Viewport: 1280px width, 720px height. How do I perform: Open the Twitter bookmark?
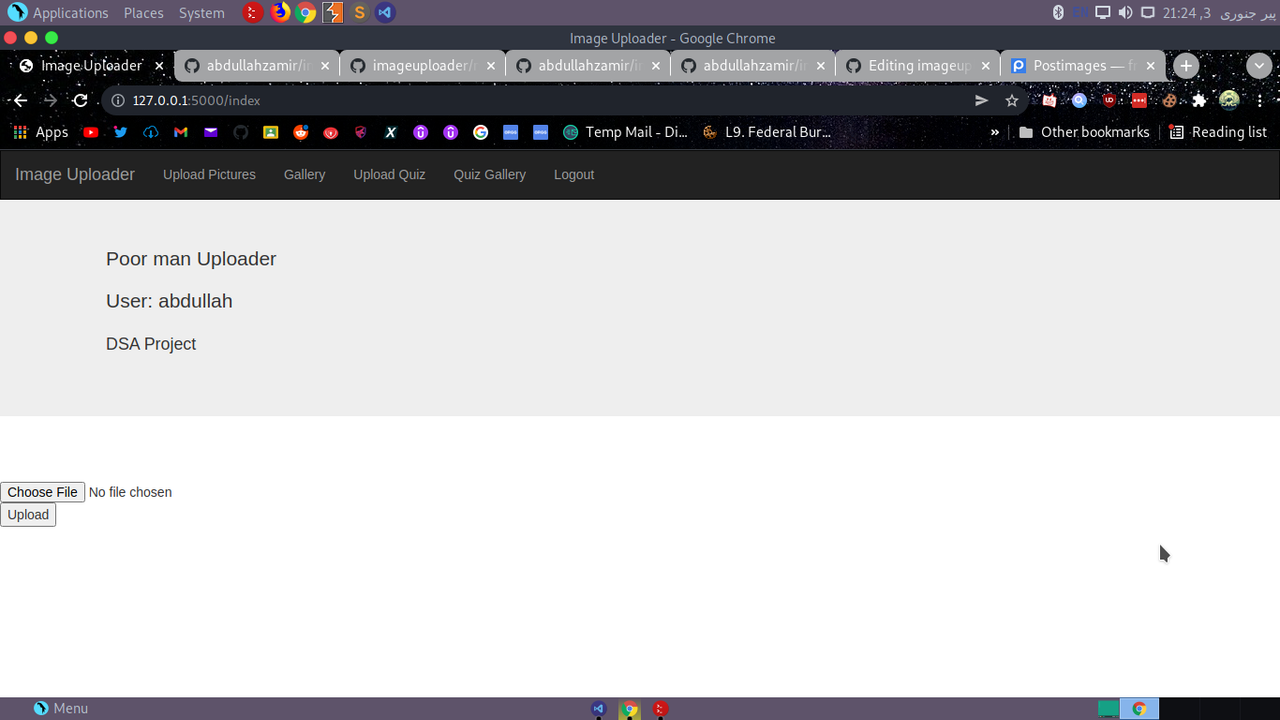pos(121,132)
